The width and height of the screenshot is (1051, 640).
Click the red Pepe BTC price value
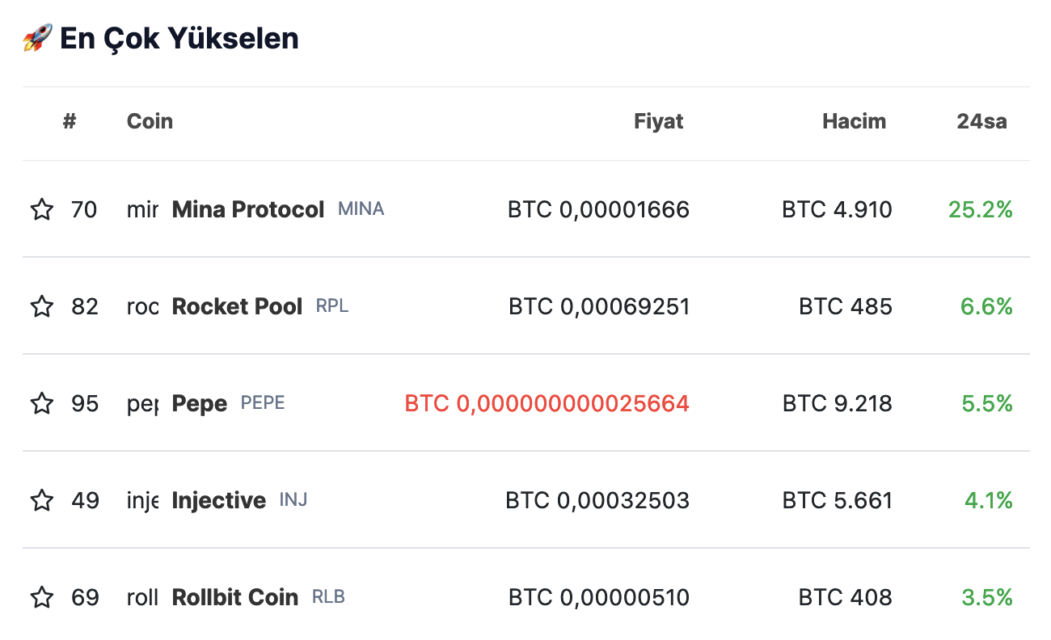pos(547,403)
